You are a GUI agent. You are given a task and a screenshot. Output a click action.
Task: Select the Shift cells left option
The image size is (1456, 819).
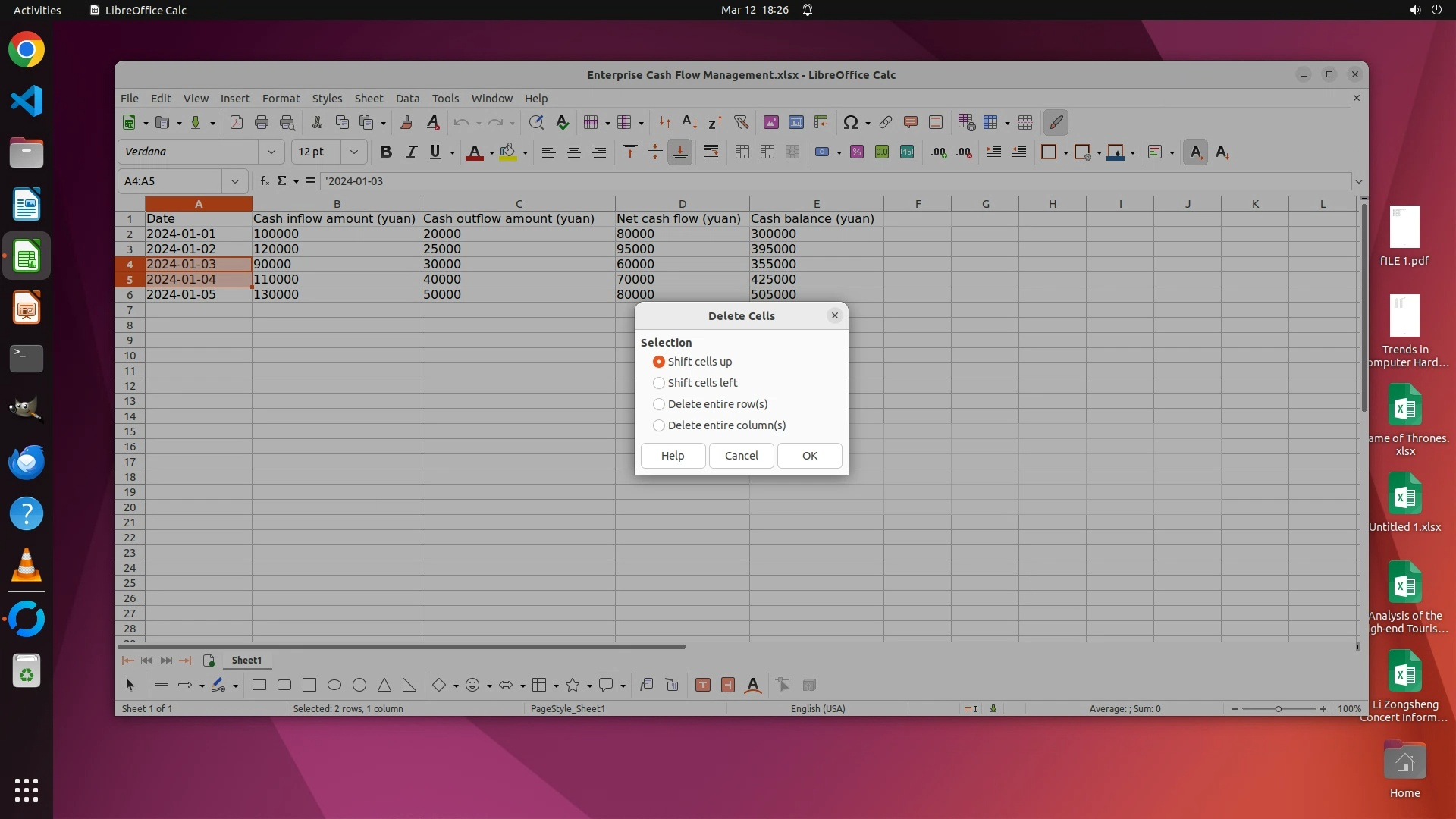coord(659,383)
